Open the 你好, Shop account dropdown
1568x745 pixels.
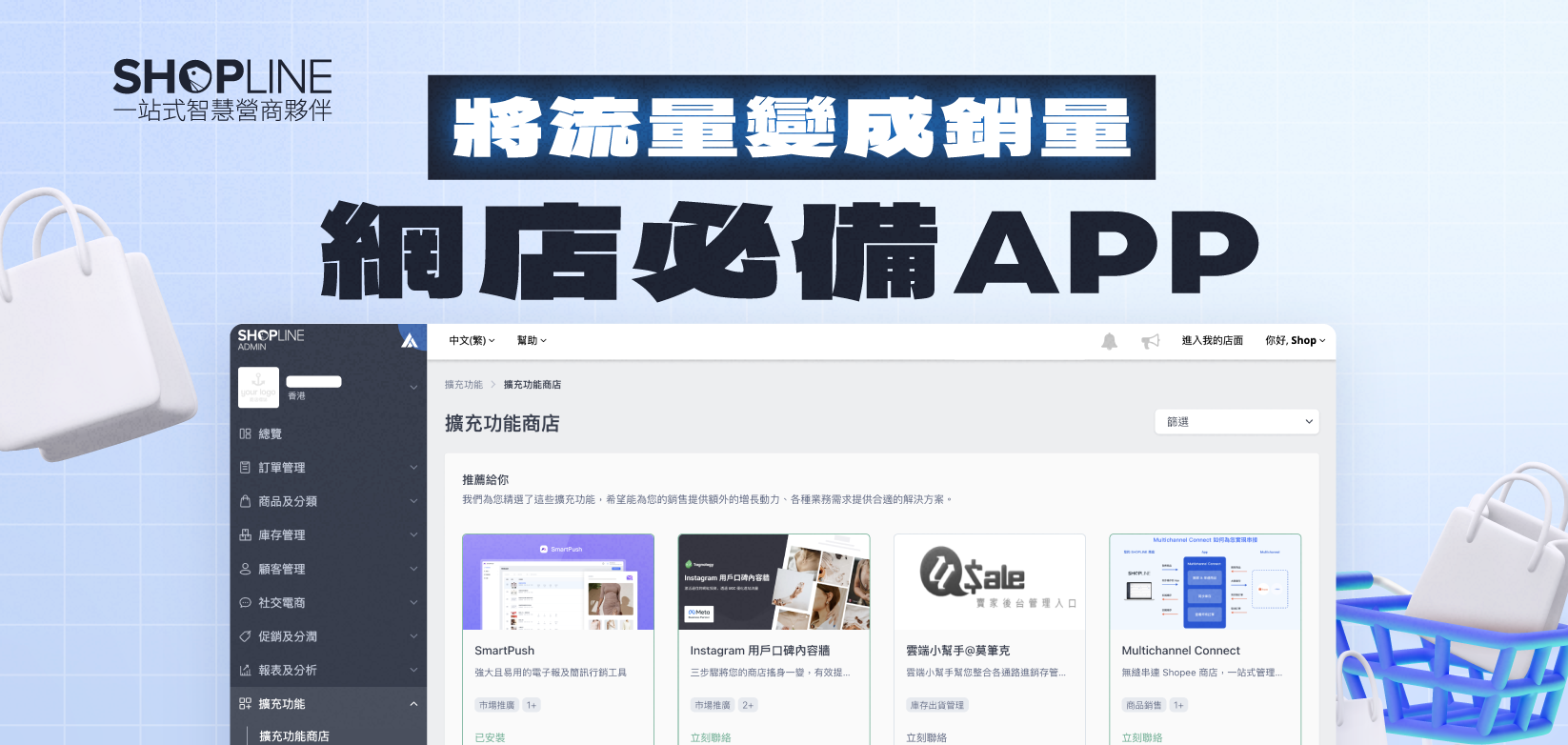tap(1296, 340)
